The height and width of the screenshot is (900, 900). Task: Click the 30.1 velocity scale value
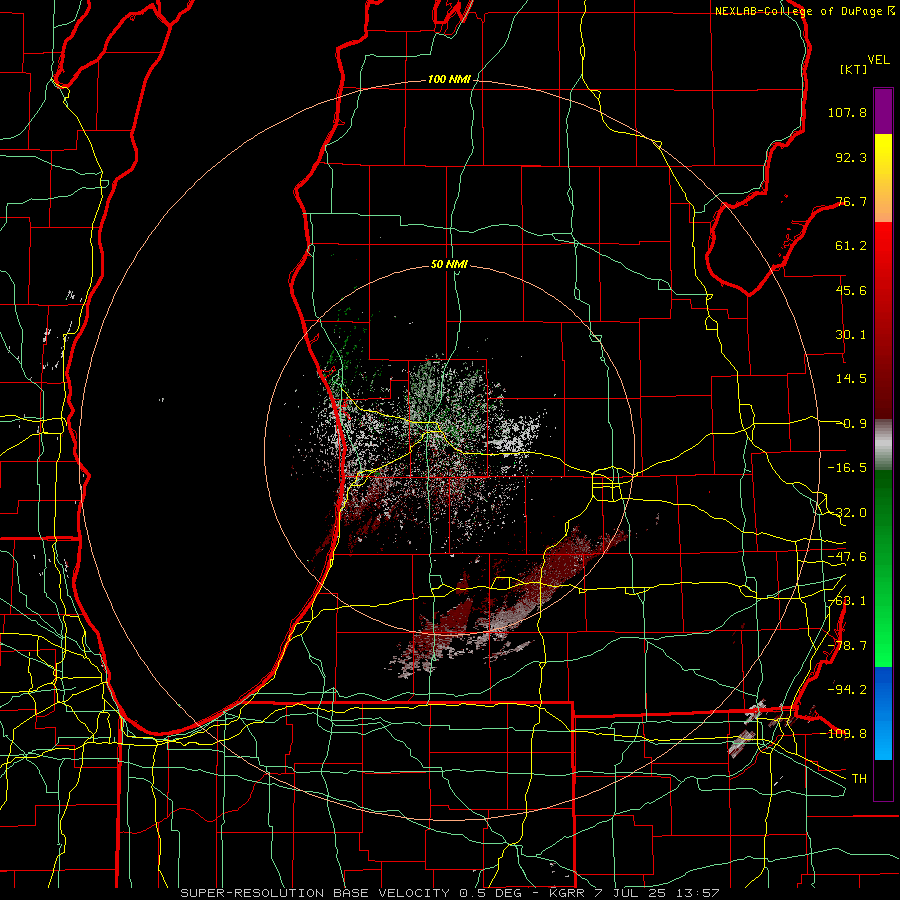pos(851,335)
